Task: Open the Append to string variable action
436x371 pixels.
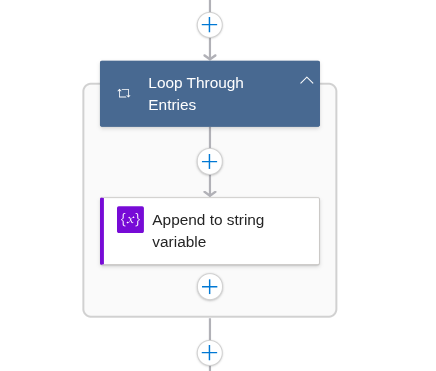Action: pyautogui.click(x=210, y=231)
